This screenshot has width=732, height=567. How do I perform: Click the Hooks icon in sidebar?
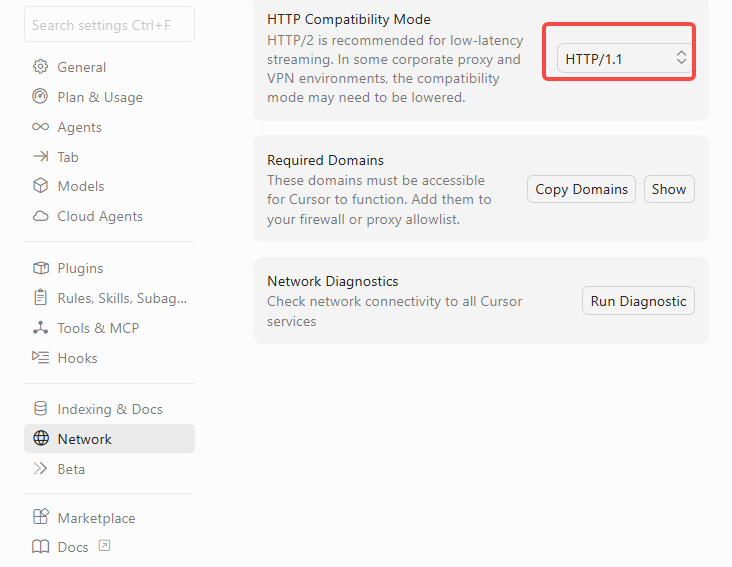pyautogui.click(x=41, y=358)
